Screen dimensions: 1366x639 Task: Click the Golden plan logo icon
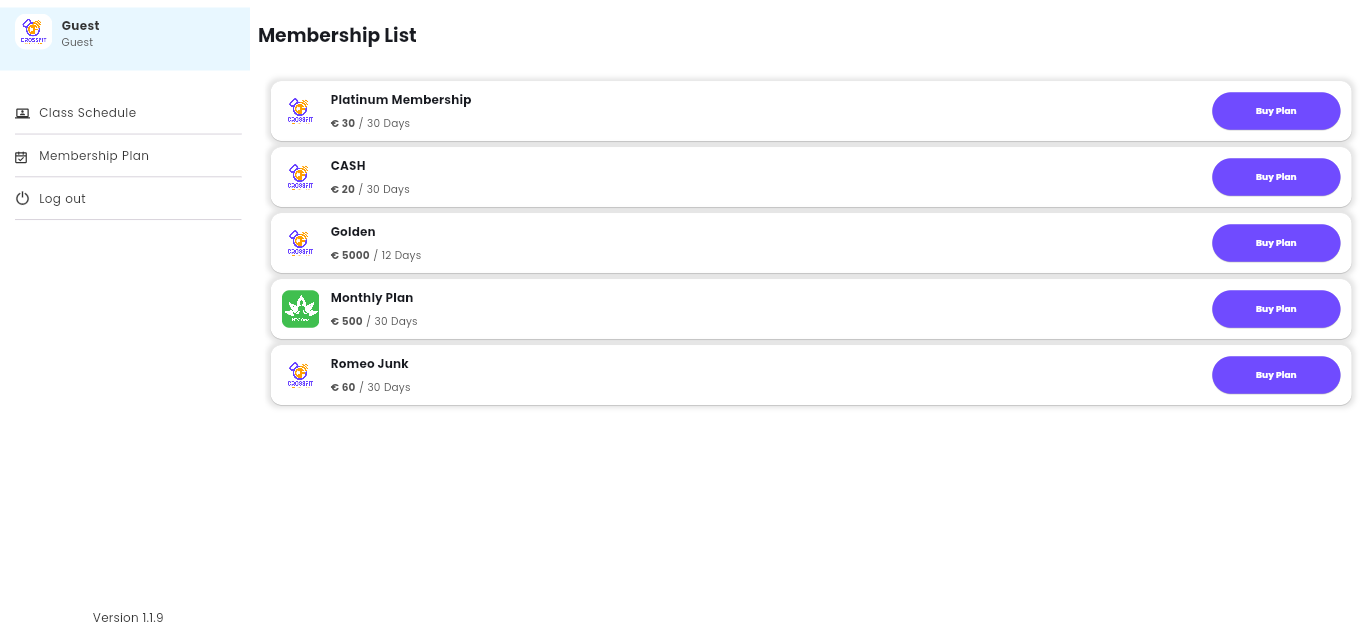click(x=300, y=242)
